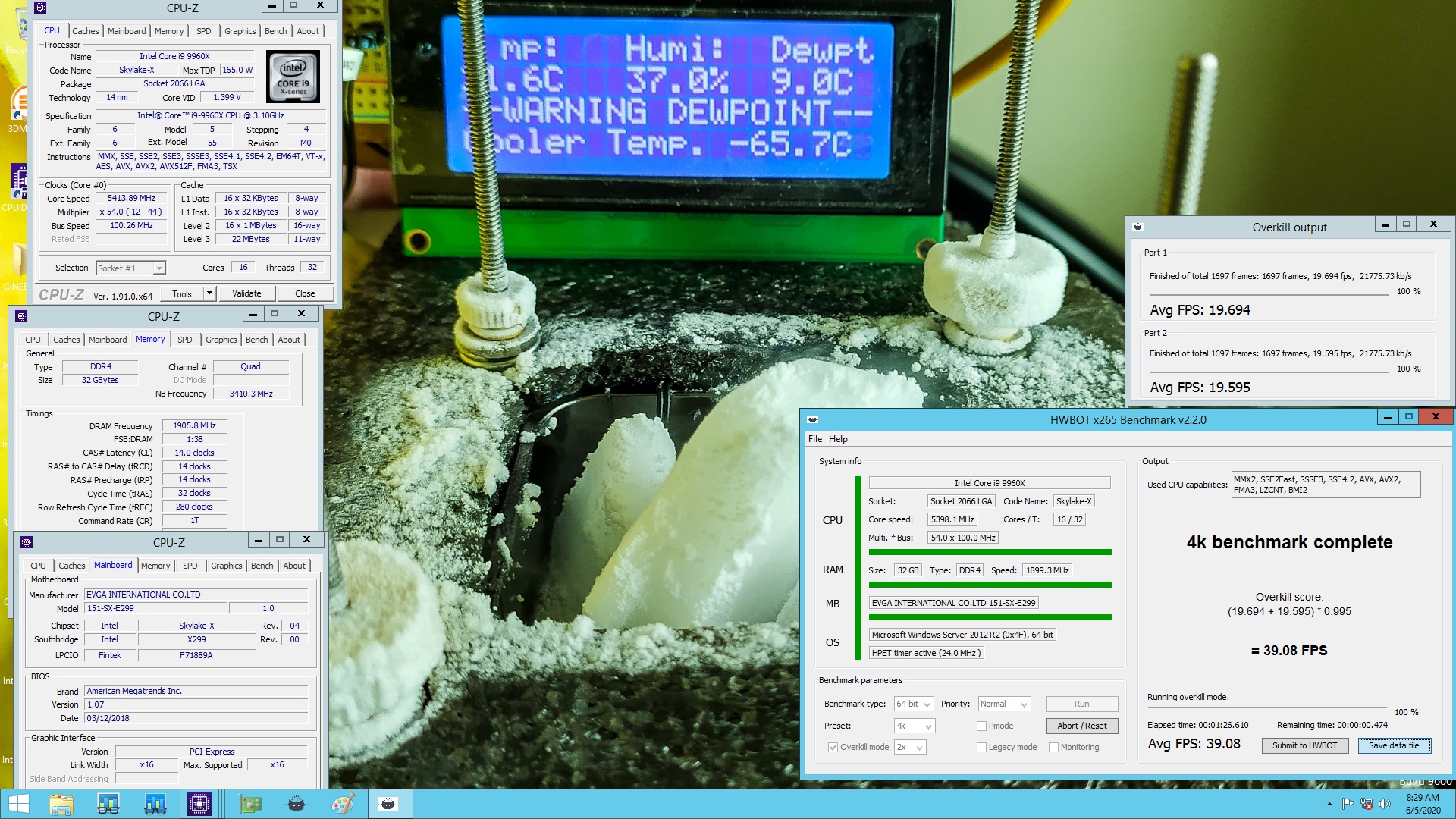
Task: Click Submit to HWBOT button
Action: point(1304,745)
